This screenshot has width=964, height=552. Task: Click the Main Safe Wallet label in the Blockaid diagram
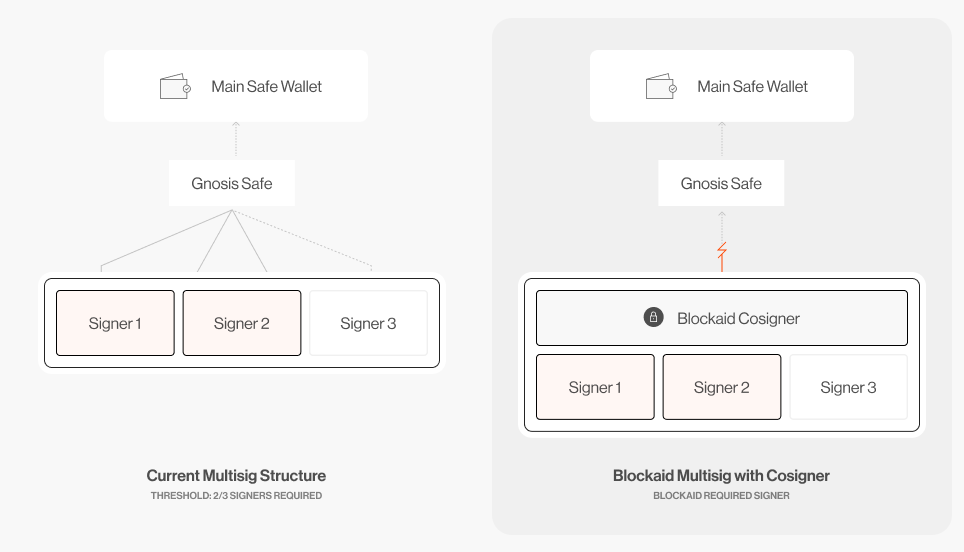click(x=752, y=87)
